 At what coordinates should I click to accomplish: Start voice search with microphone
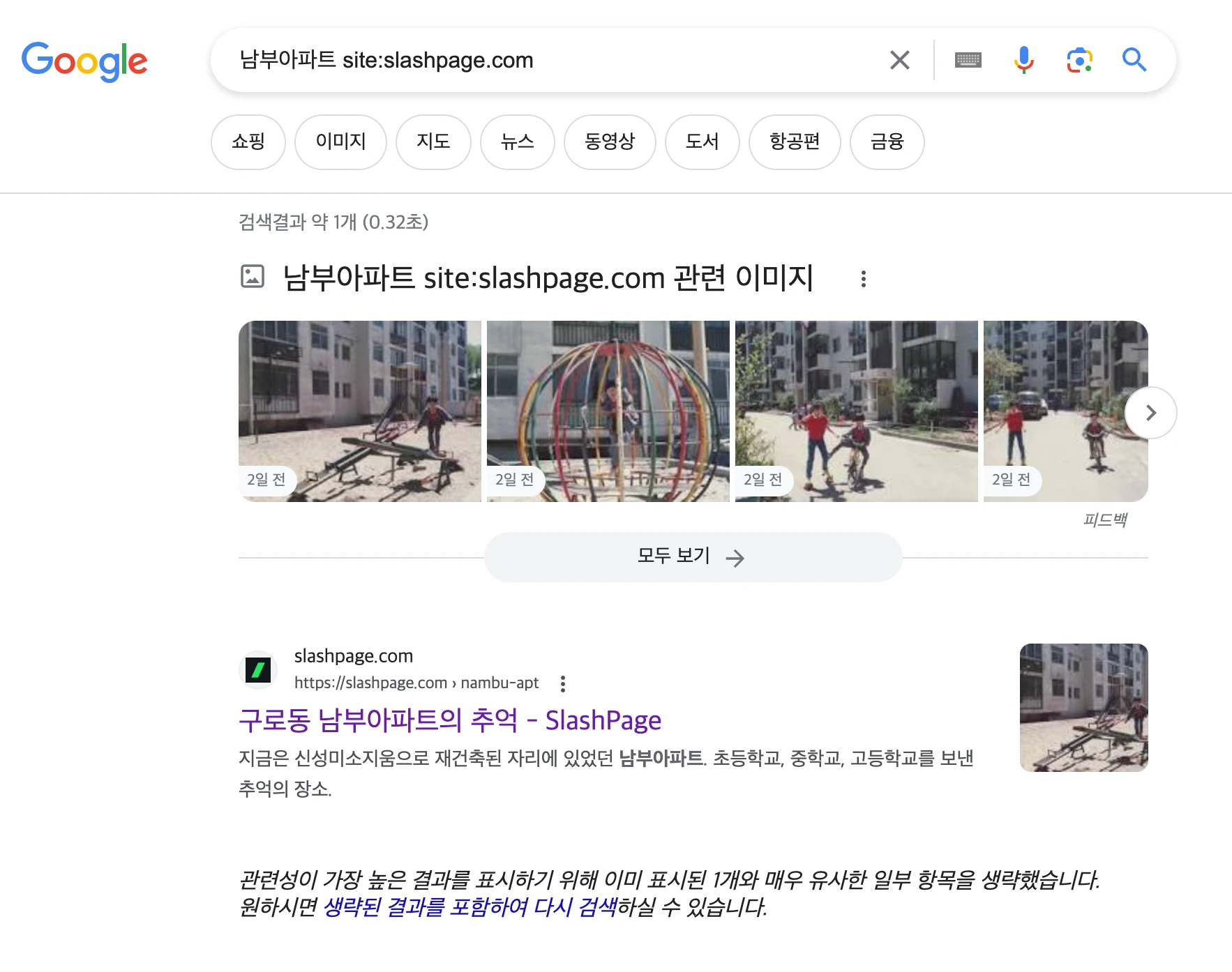[x=1023, y=61]
